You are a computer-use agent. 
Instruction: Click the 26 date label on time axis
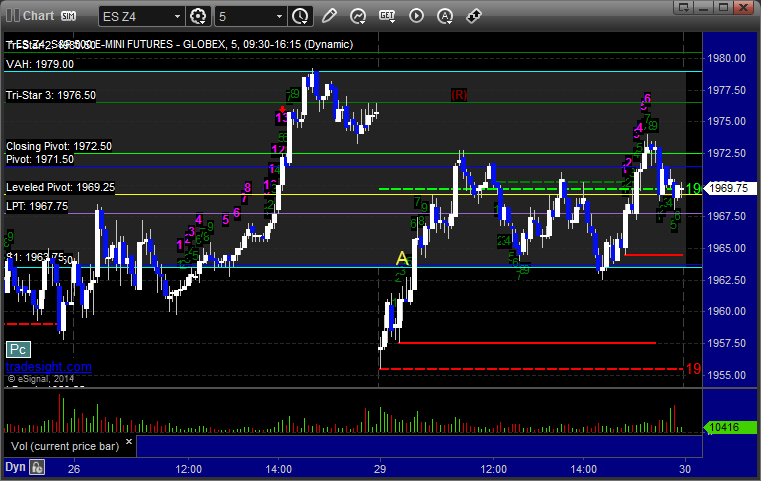[74, 469]
